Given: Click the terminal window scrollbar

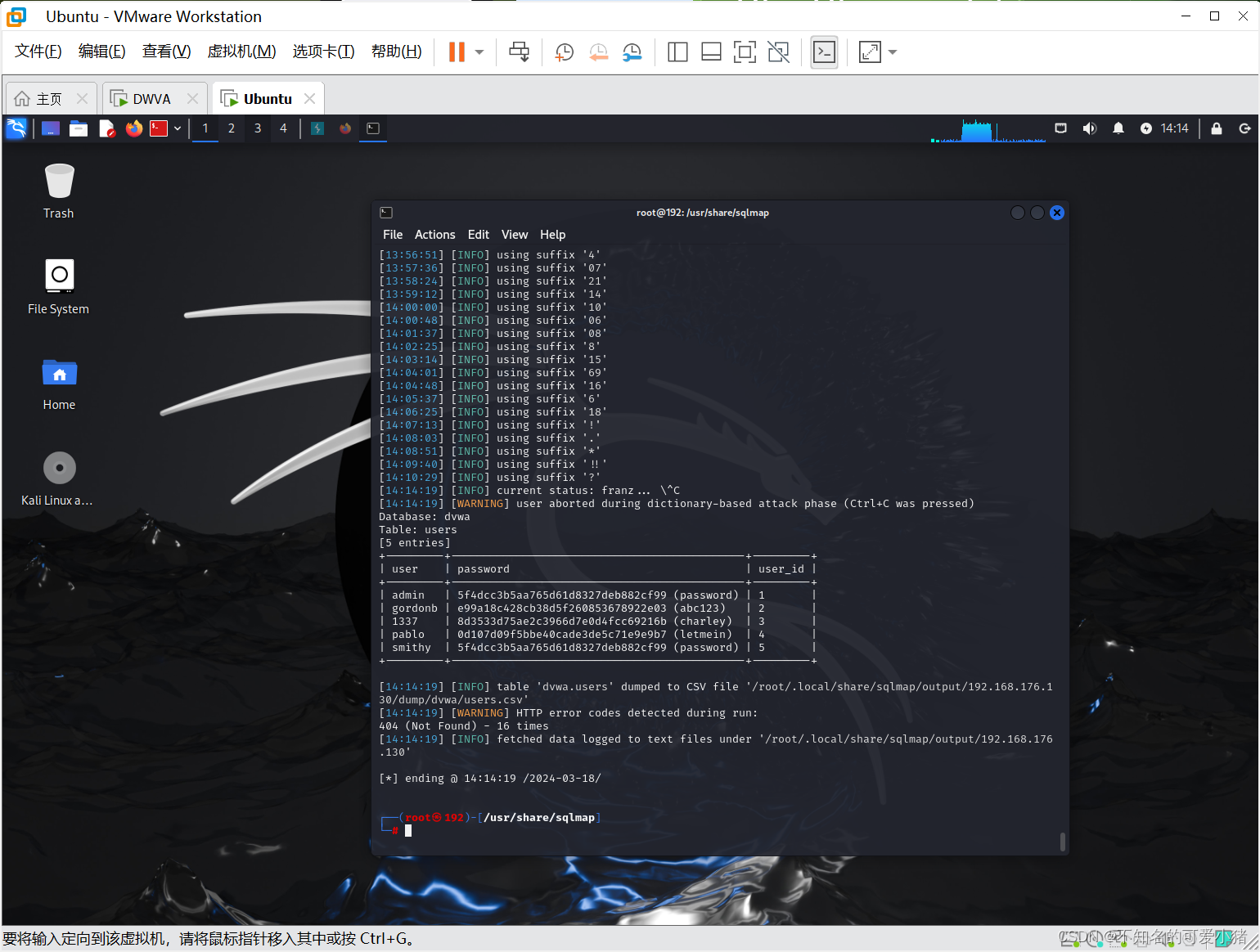Looking at the screenshot, I should (x=1063, y=842).
